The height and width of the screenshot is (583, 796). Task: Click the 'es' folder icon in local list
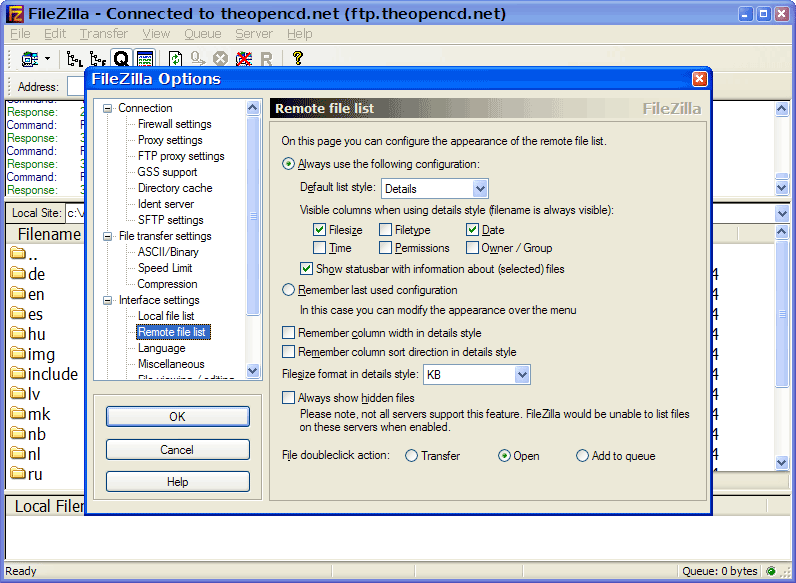coord(18,313)
